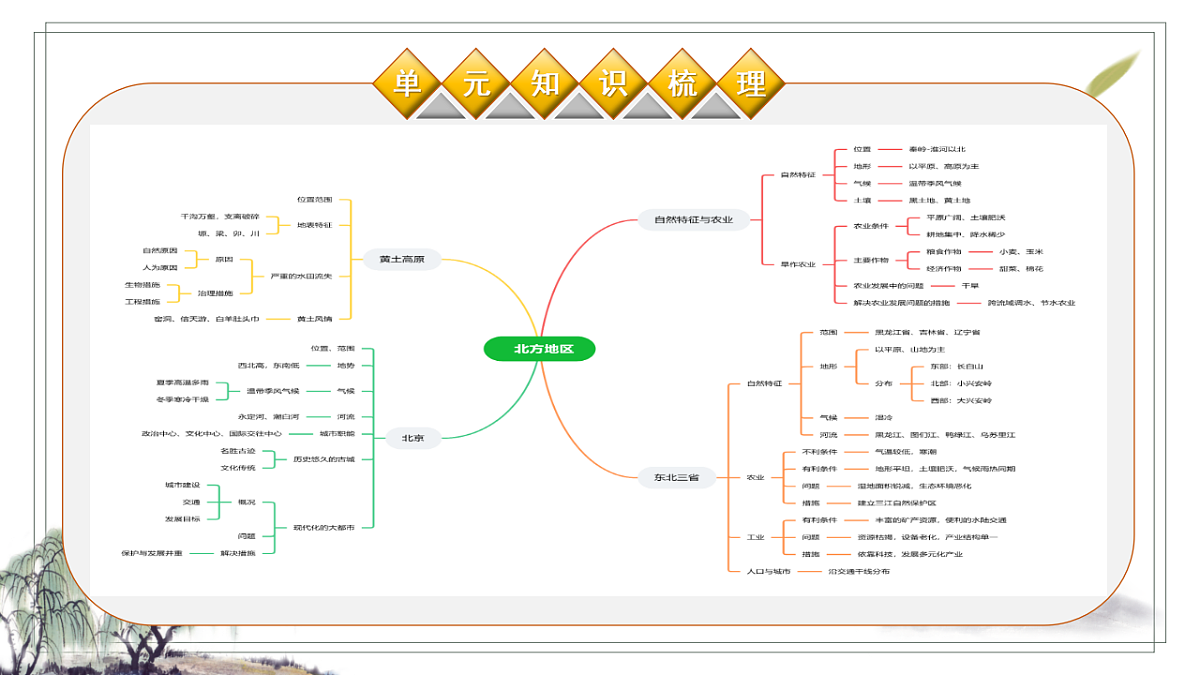
Task: Click the 农业发展中的问题 node
Action: pyautogui.click(x=888, y=285)
